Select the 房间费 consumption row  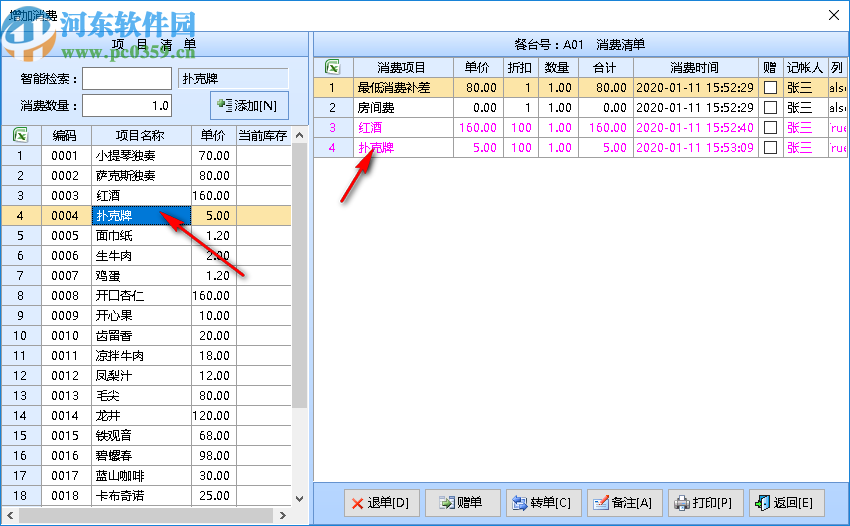[x=580, y=108]
